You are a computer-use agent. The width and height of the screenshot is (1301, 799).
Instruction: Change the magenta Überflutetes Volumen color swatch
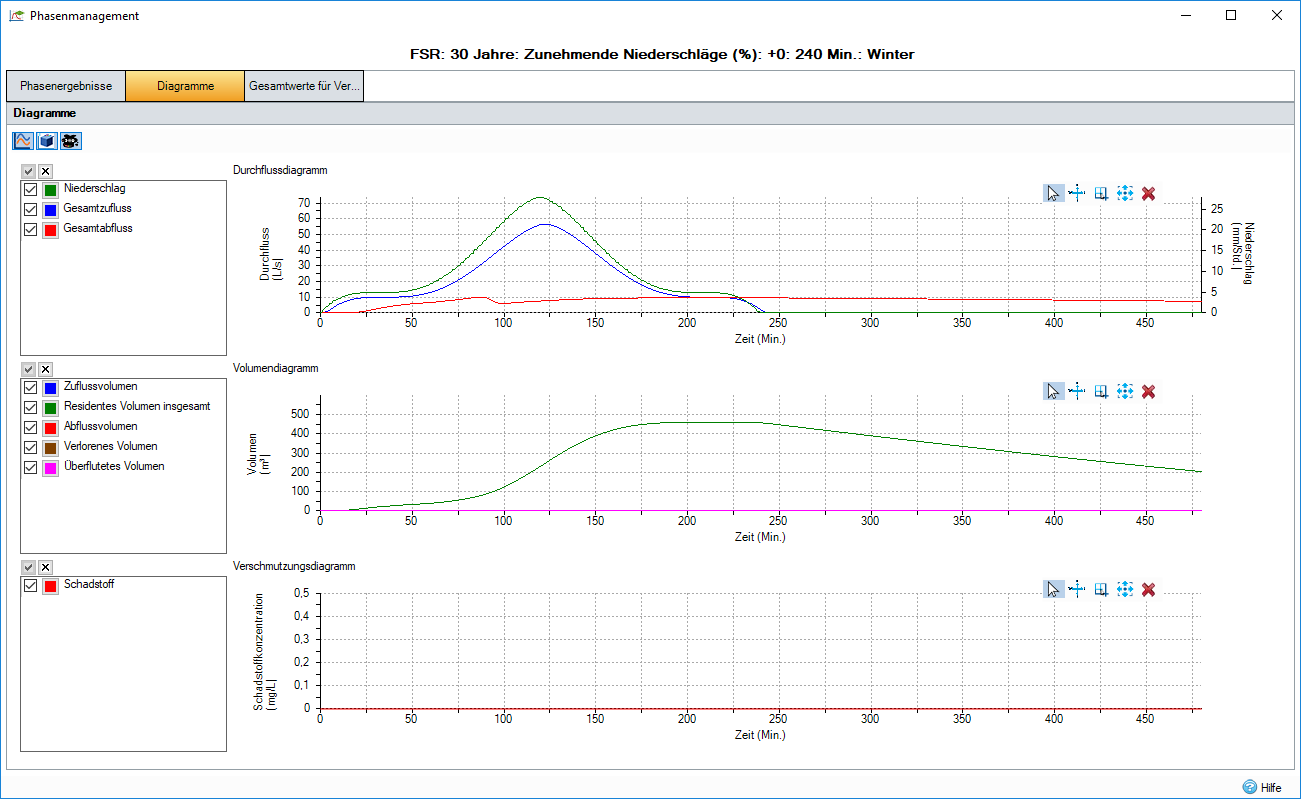pos(50,467)
